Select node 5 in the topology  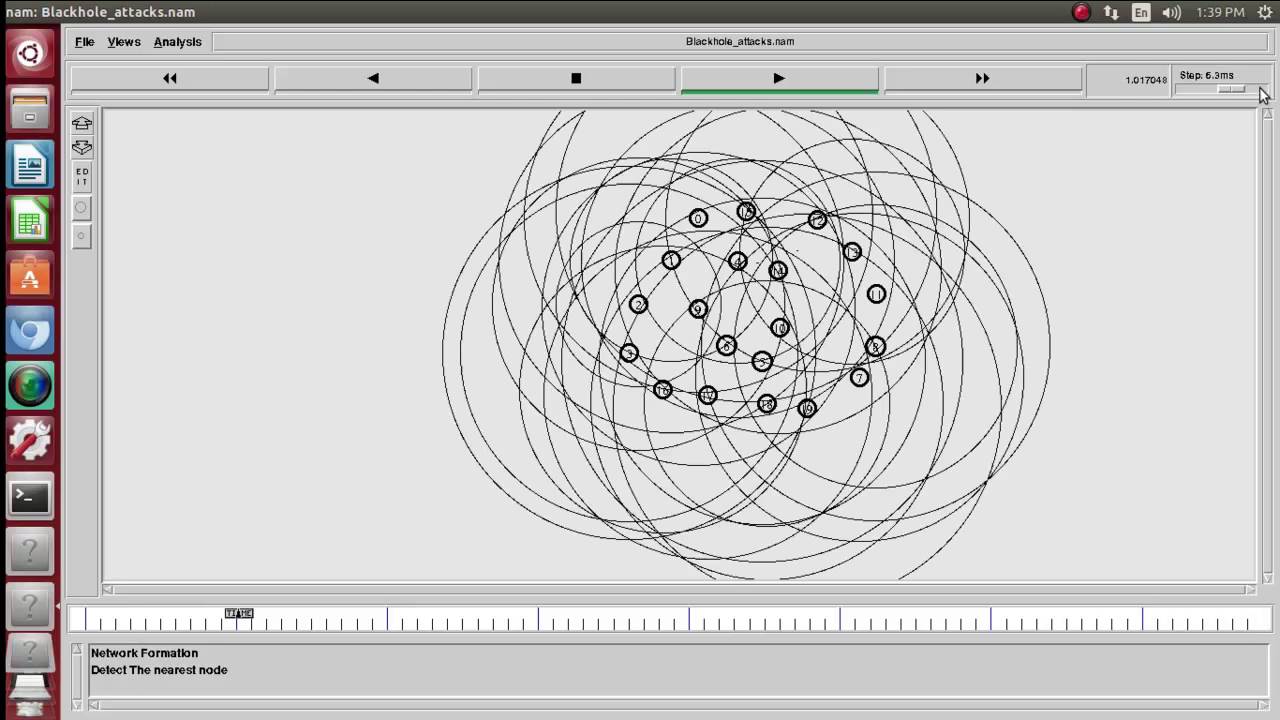(762, 361)
